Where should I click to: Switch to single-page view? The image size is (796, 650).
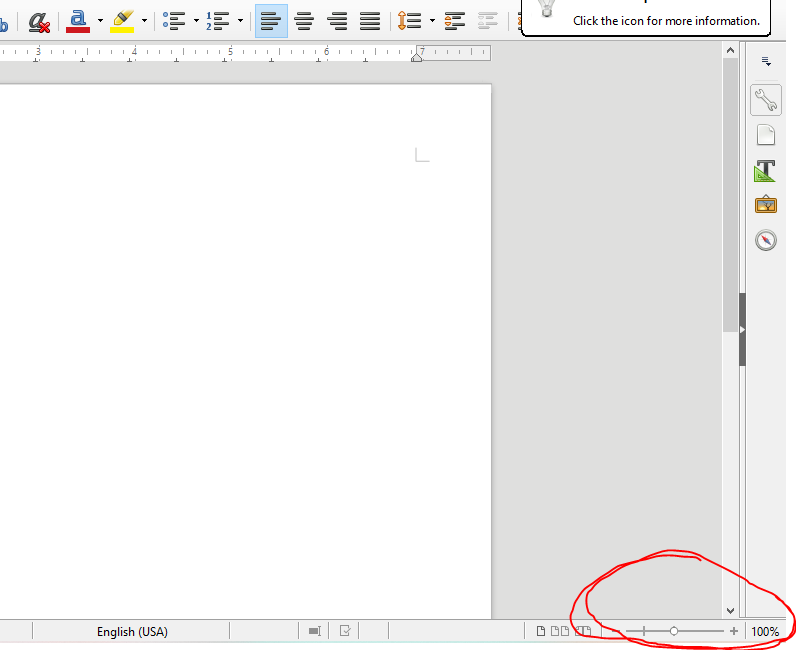point(541,631)
